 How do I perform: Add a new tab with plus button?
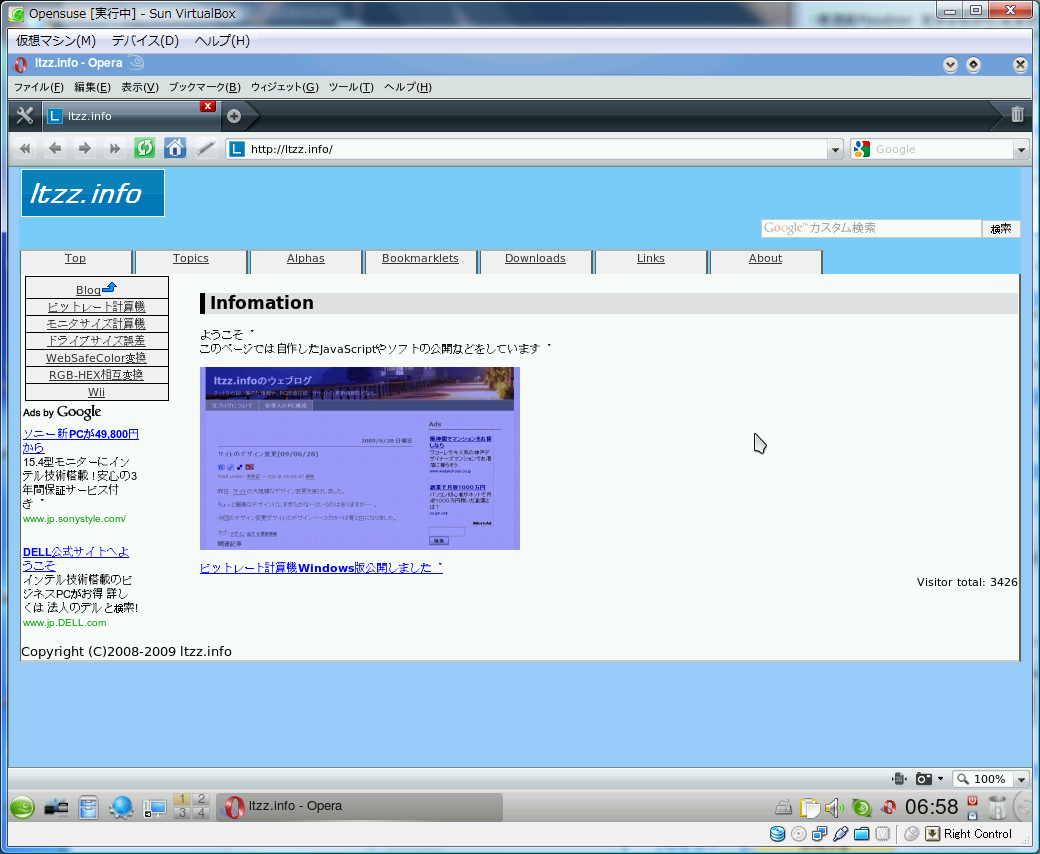[233, 116]
